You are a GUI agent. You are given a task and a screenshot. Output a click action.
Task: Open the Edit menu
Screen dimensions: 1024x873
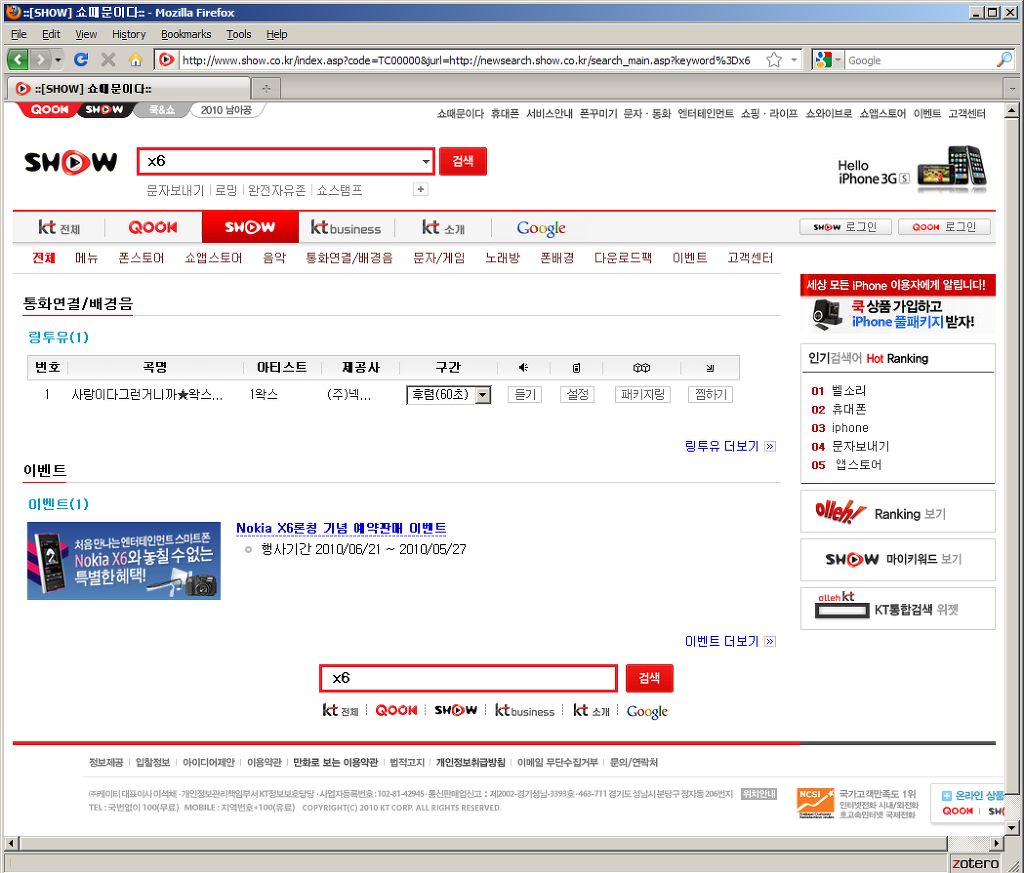click(51, 34)
